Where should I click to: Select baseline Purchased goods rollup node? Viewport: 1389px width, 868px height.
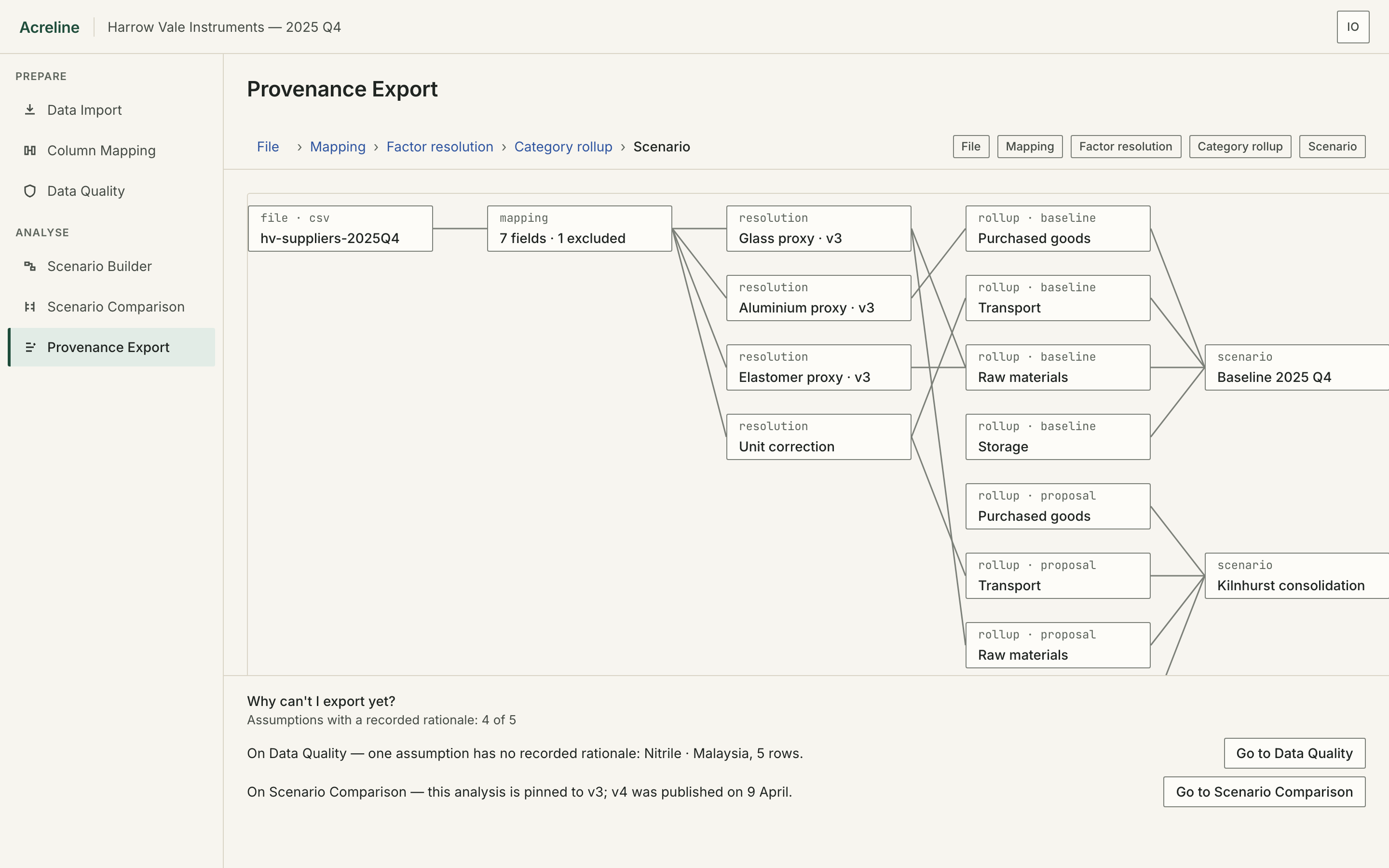pos(1058,229)
